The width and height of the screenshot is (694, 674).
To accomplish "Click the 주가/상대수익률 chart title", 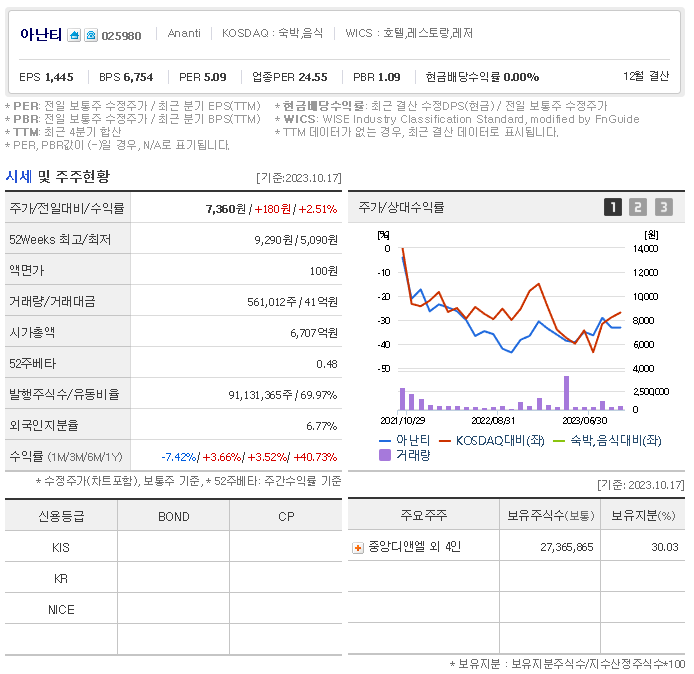I will click(x=401, y=207).
